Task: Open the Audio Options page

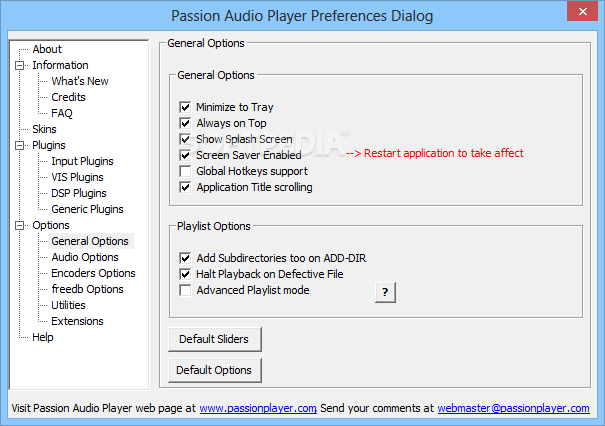Action: pos(85,257)
